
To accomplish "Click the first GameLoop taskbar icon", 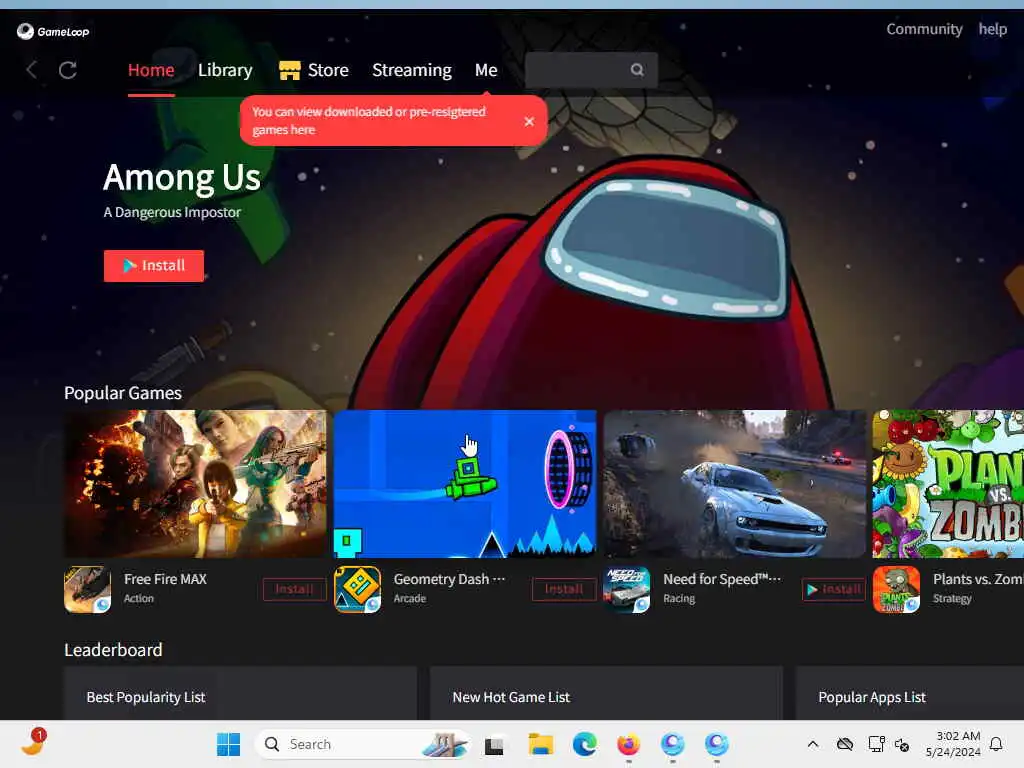I will tap(672, 744).
